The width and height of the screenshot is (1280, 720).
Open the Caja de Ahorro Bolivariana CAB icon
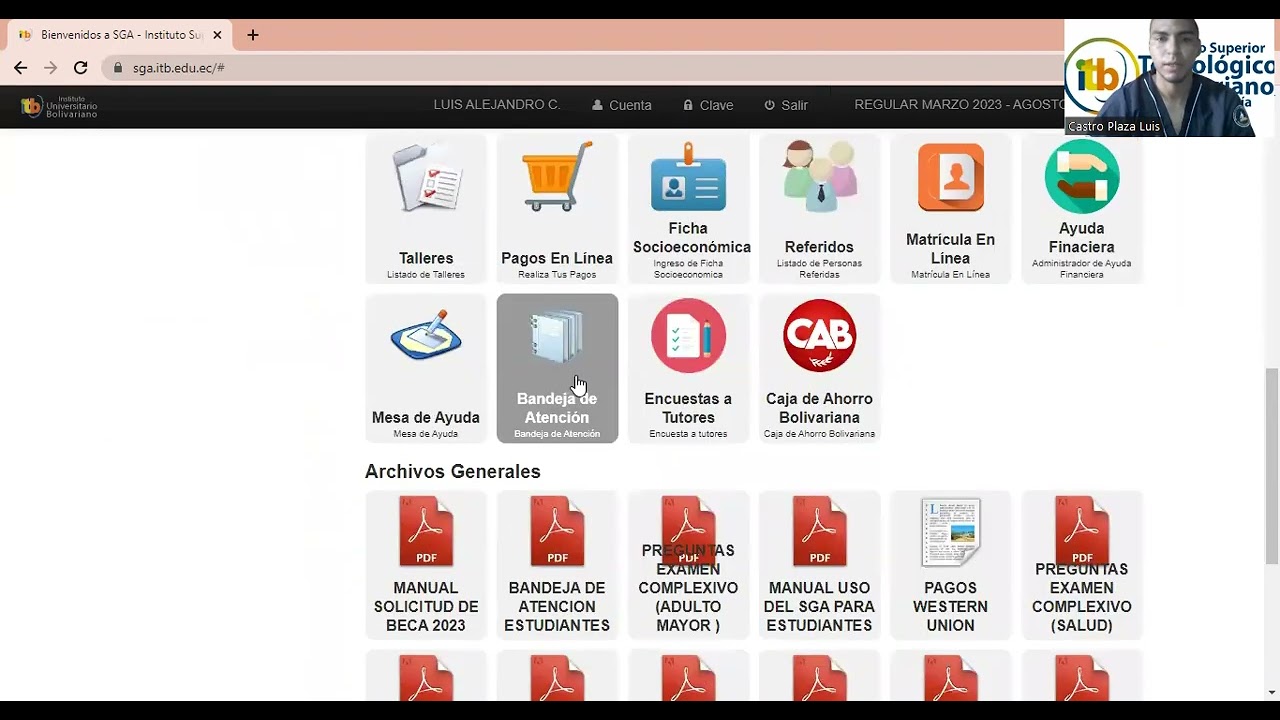819,335
